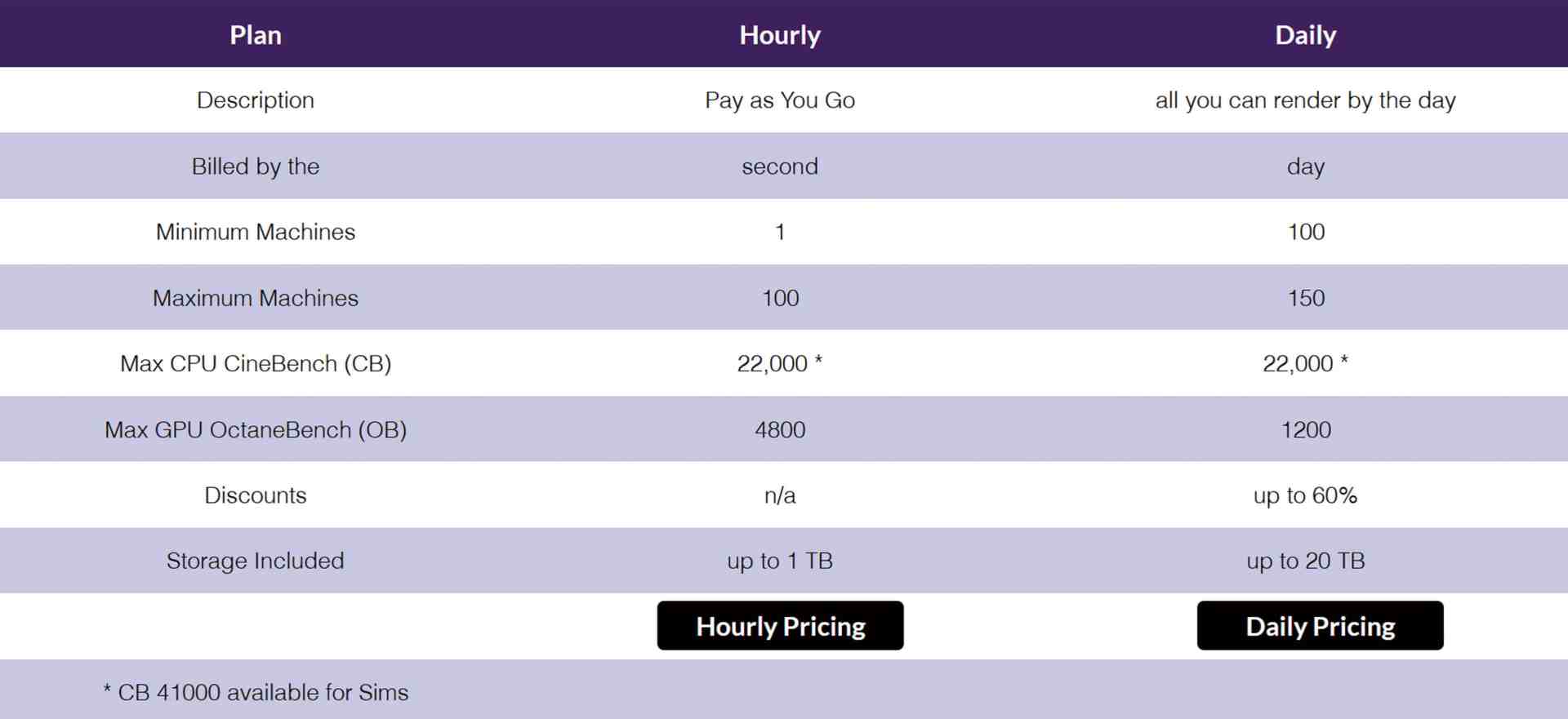The image size is (1568, 719).
Task: Select the Hourly column header
Action: pos(780,34)
